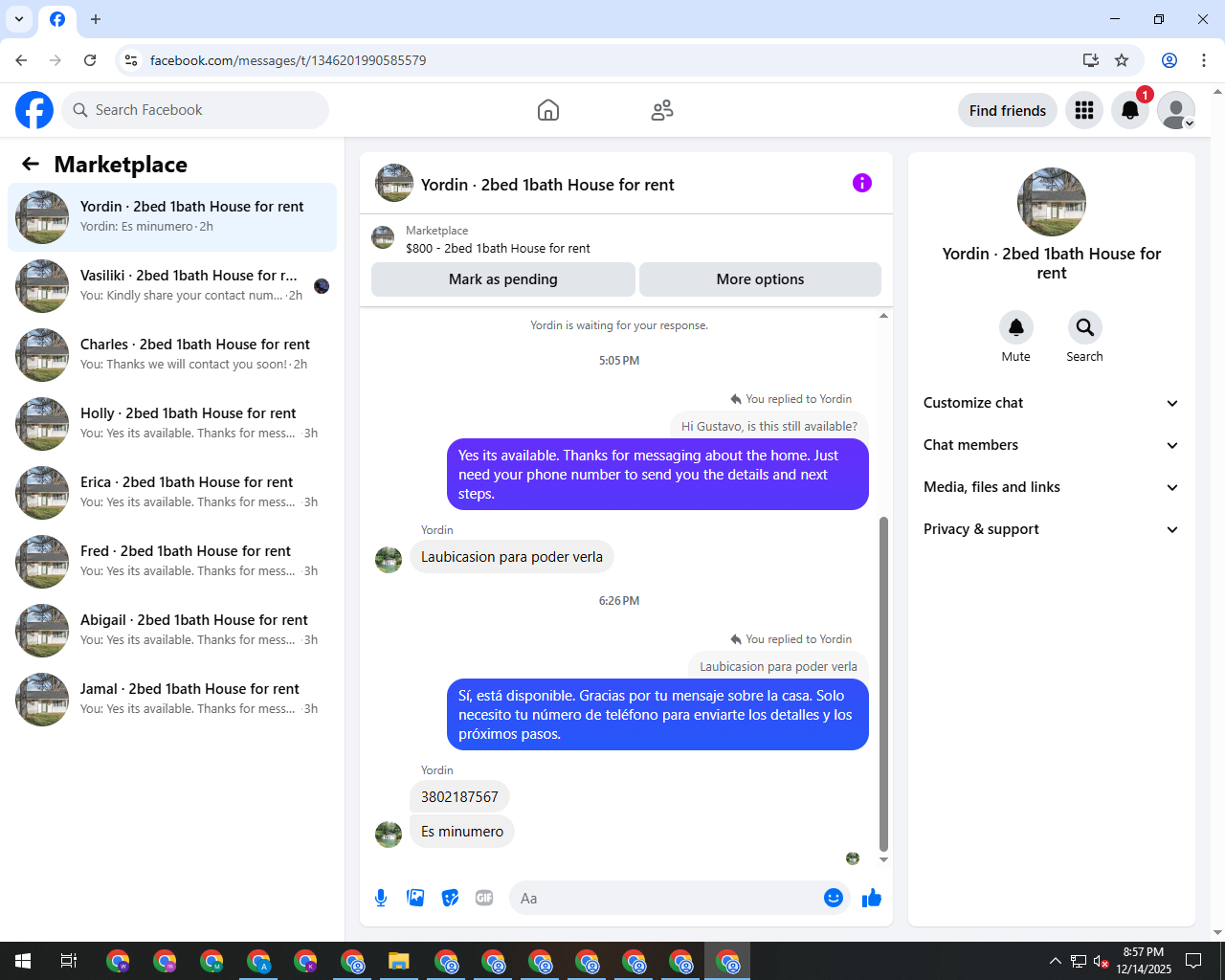Open a new browser tab

[96, 19]
